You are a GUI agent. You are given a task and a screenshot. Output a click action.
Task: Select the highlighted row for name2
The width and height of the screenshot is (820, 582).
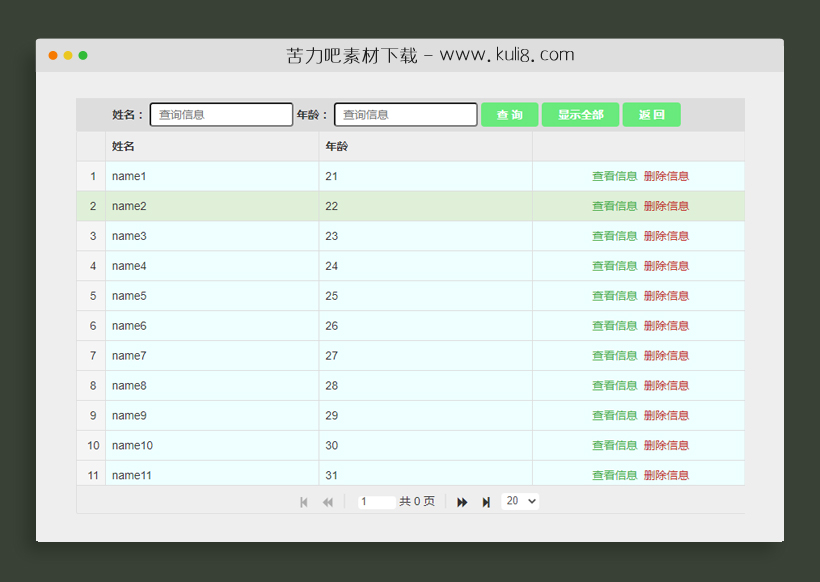point(300,206)
